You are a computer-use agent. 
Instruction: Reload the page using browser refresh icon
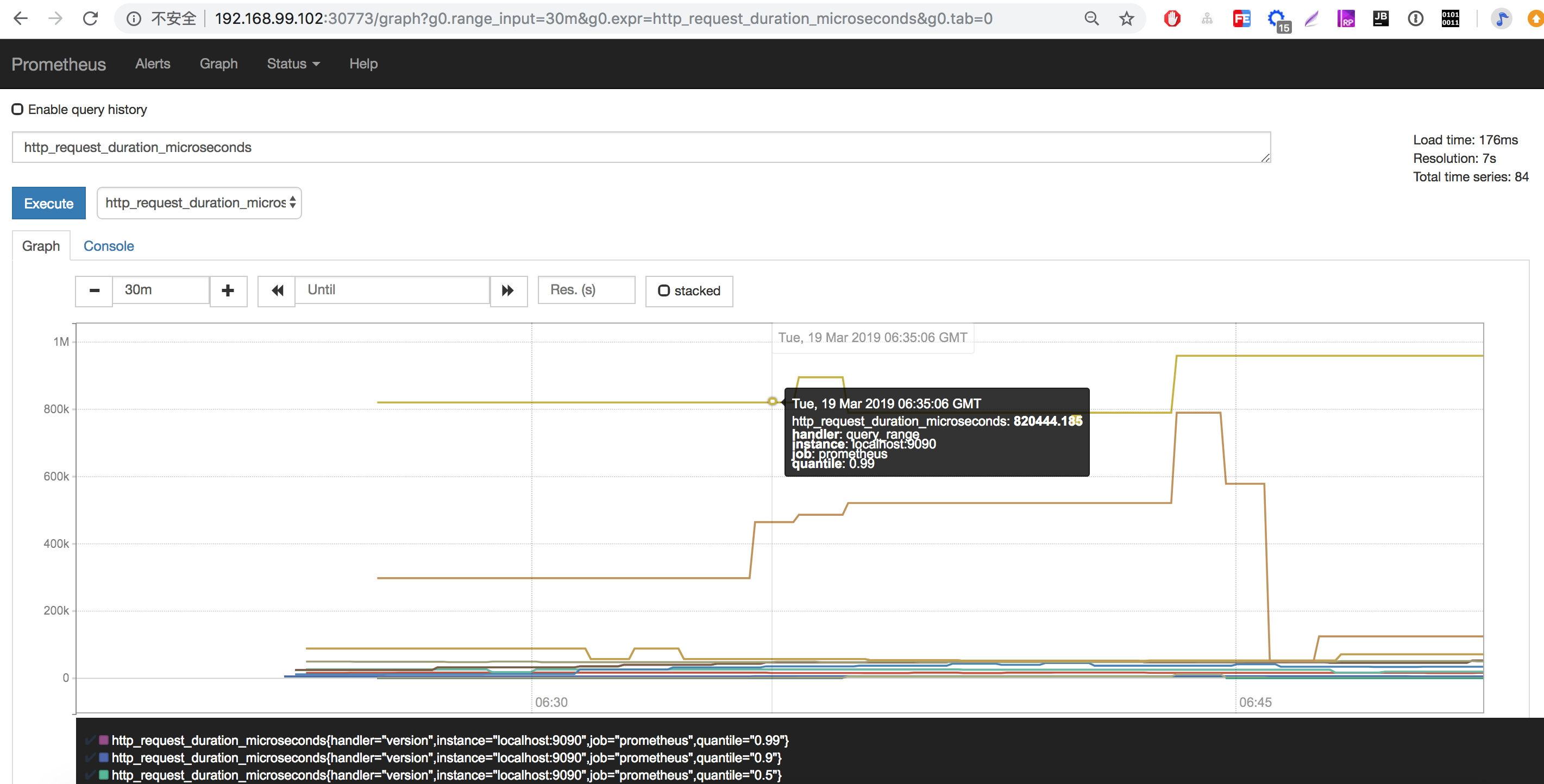coord(91,18)
